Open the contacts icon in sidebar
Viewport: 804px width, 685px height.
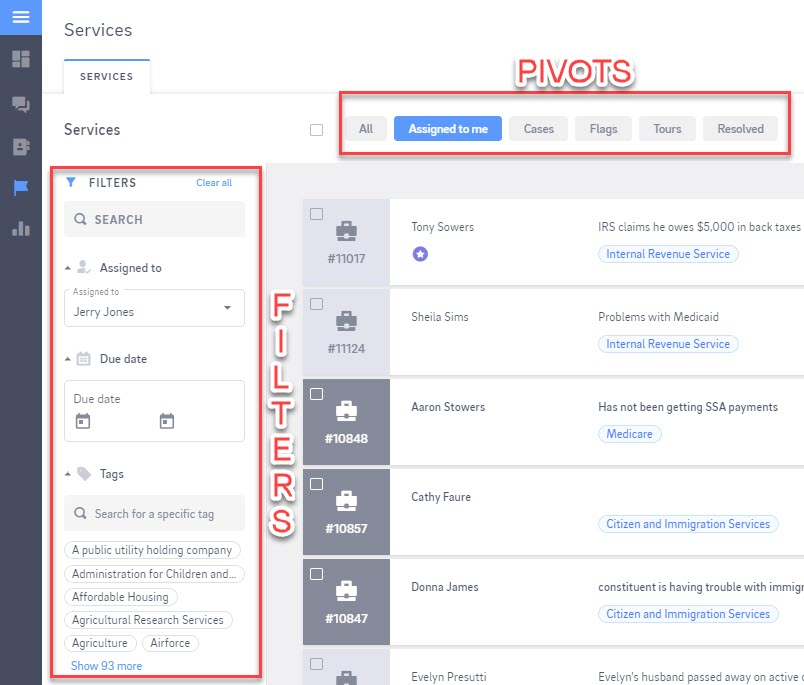(21, 146)
